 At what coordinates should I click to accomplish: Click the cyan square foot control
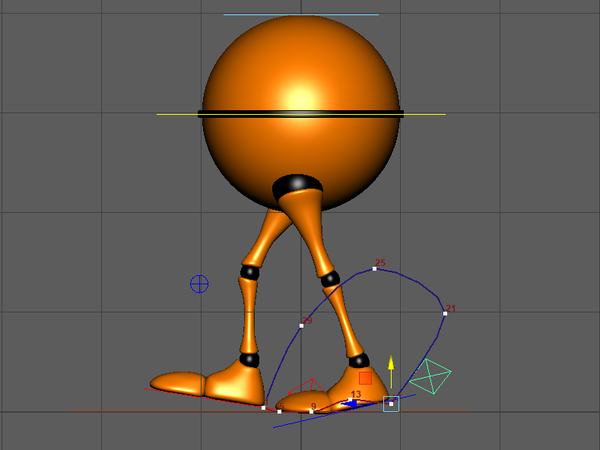click(391, 404)
